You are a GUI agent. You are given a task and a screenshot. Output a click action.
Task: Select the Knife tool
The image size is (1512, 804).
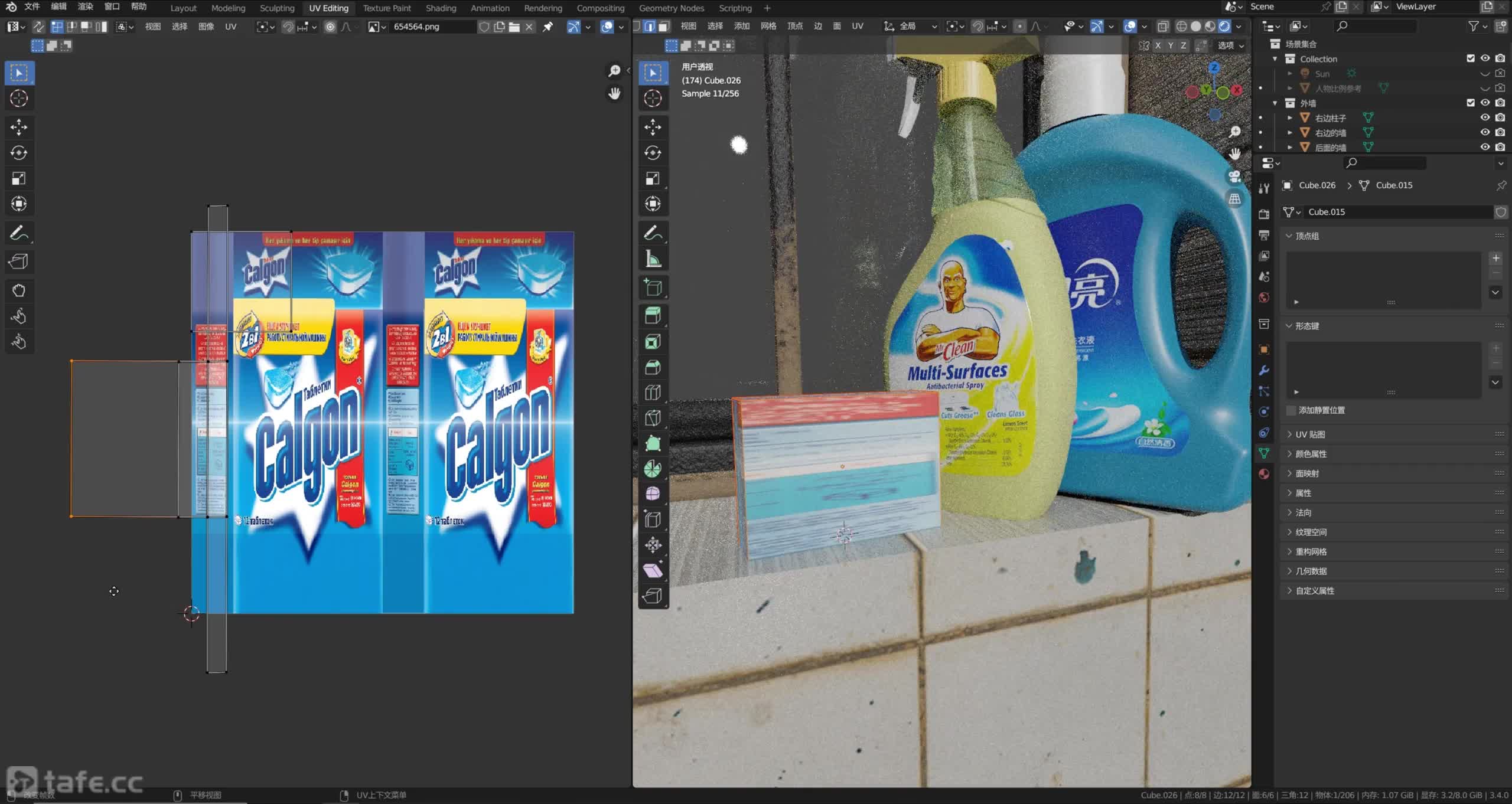pos(653,418)
